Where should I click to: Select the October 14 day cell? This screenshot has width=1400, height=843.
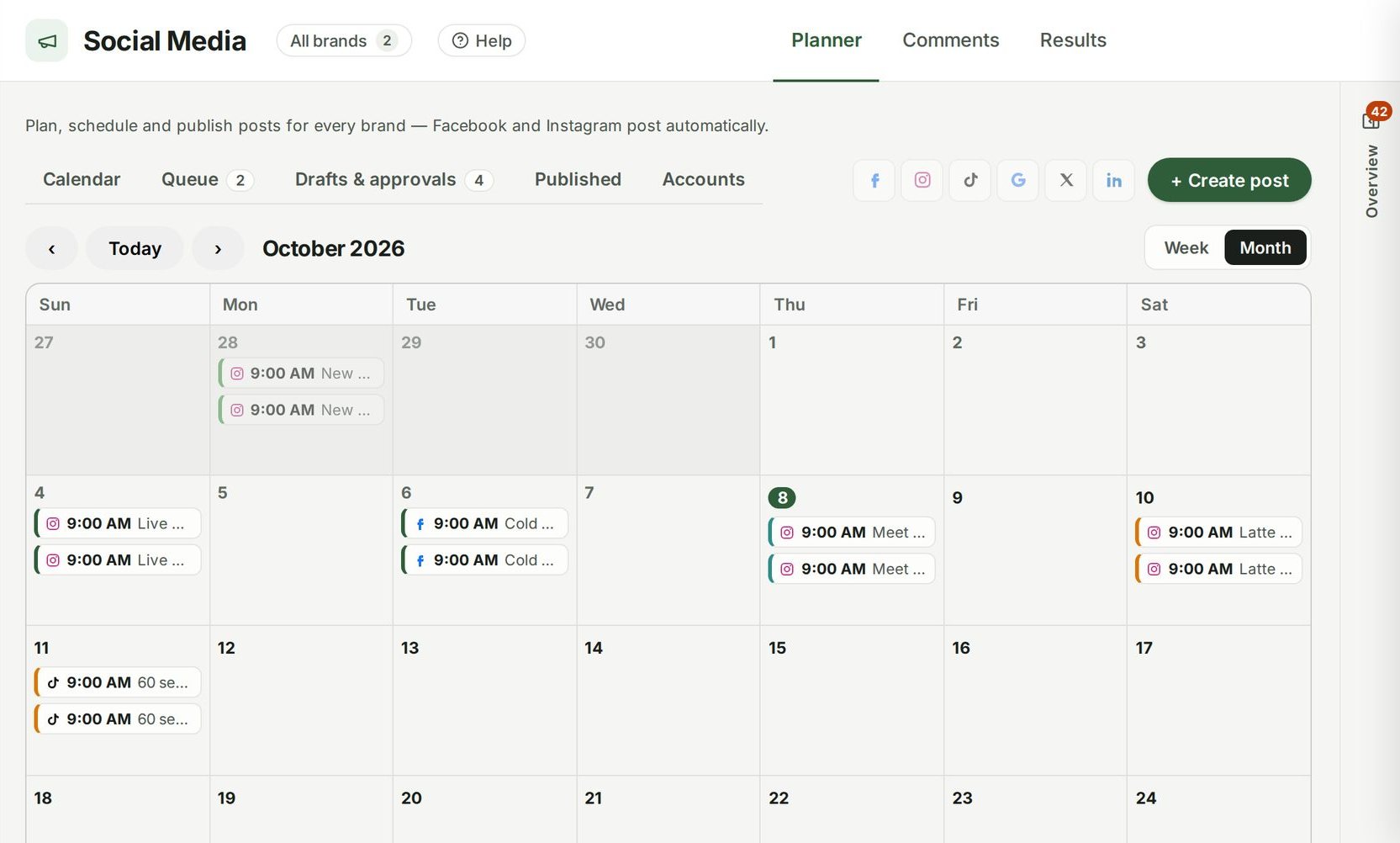coord(668,701)
